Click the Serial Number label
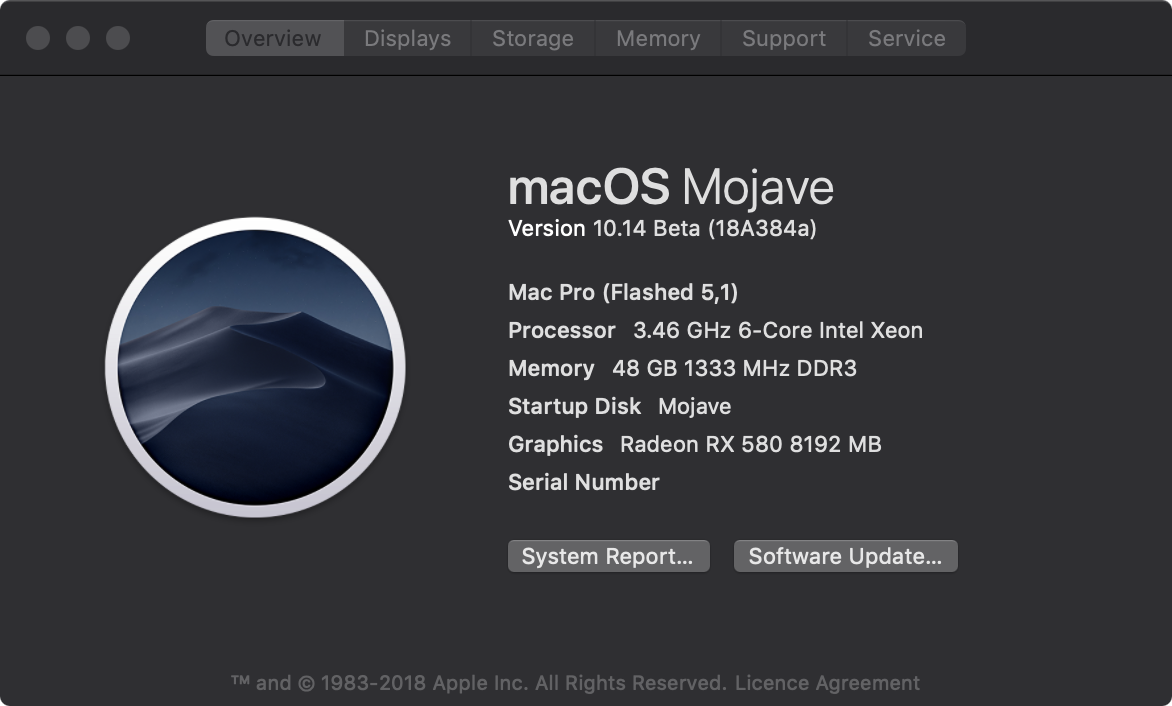 pyautogui.click(x=584, y=483)
